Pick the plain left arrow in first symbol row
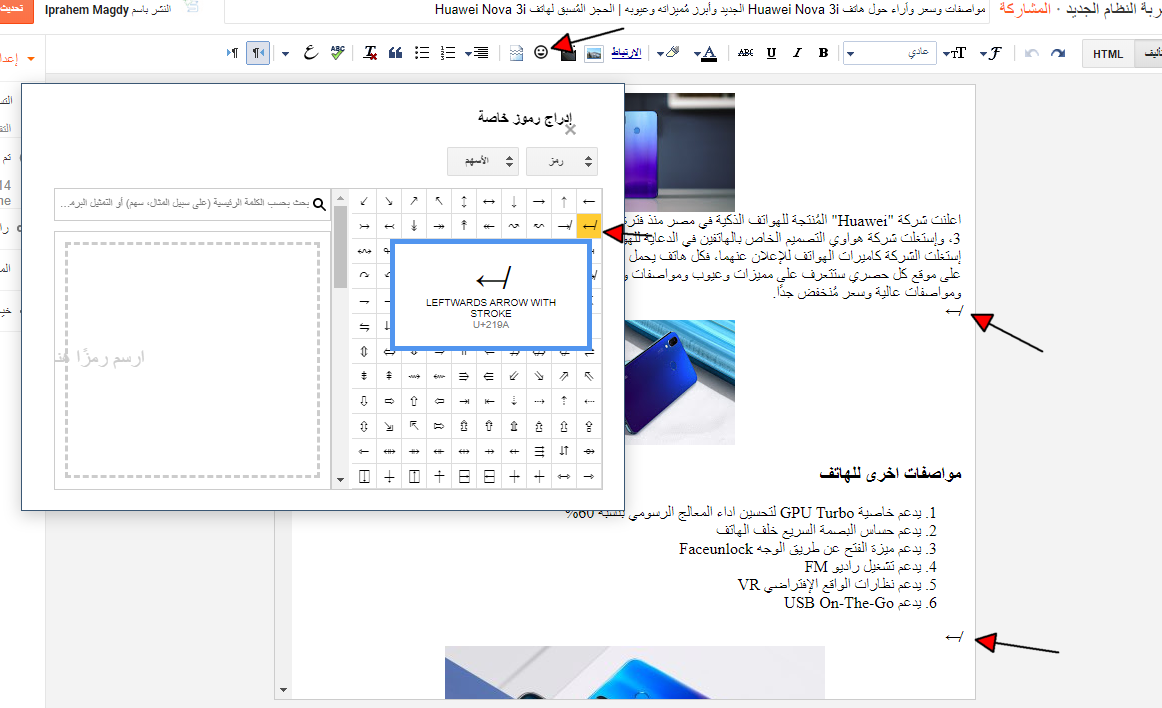 (x=588, y=201)
